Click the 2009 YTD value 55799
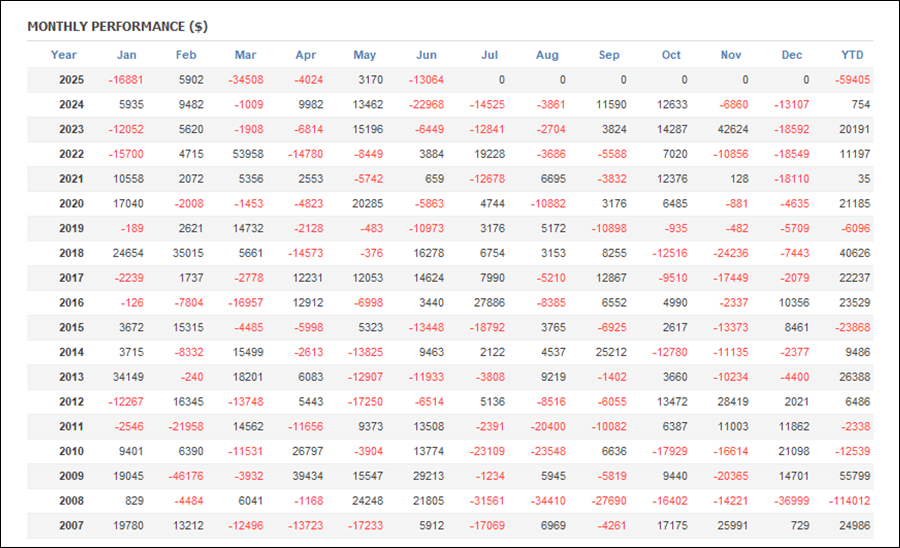 (x=855, y=476)
